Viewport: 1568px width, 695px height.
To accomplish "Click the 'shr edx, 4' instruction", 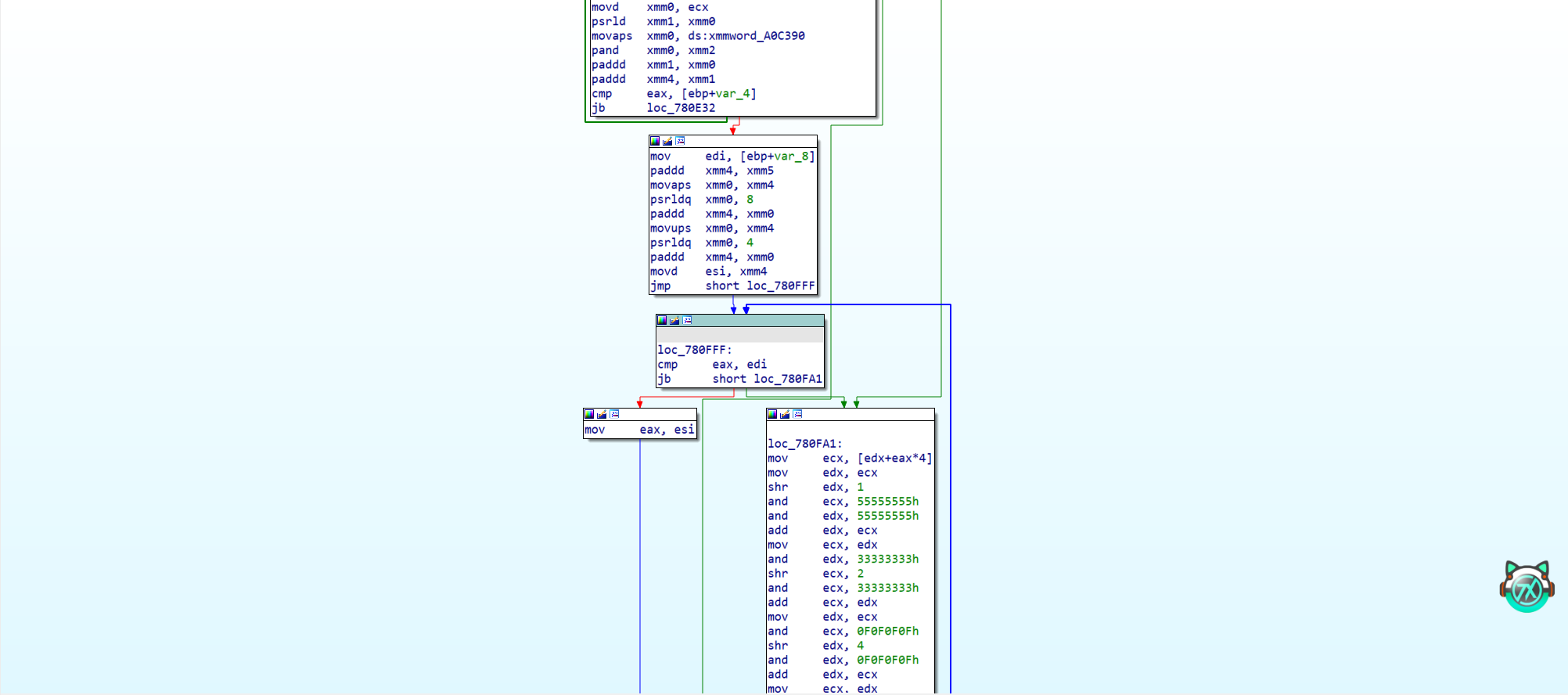I will coord(816,646).
